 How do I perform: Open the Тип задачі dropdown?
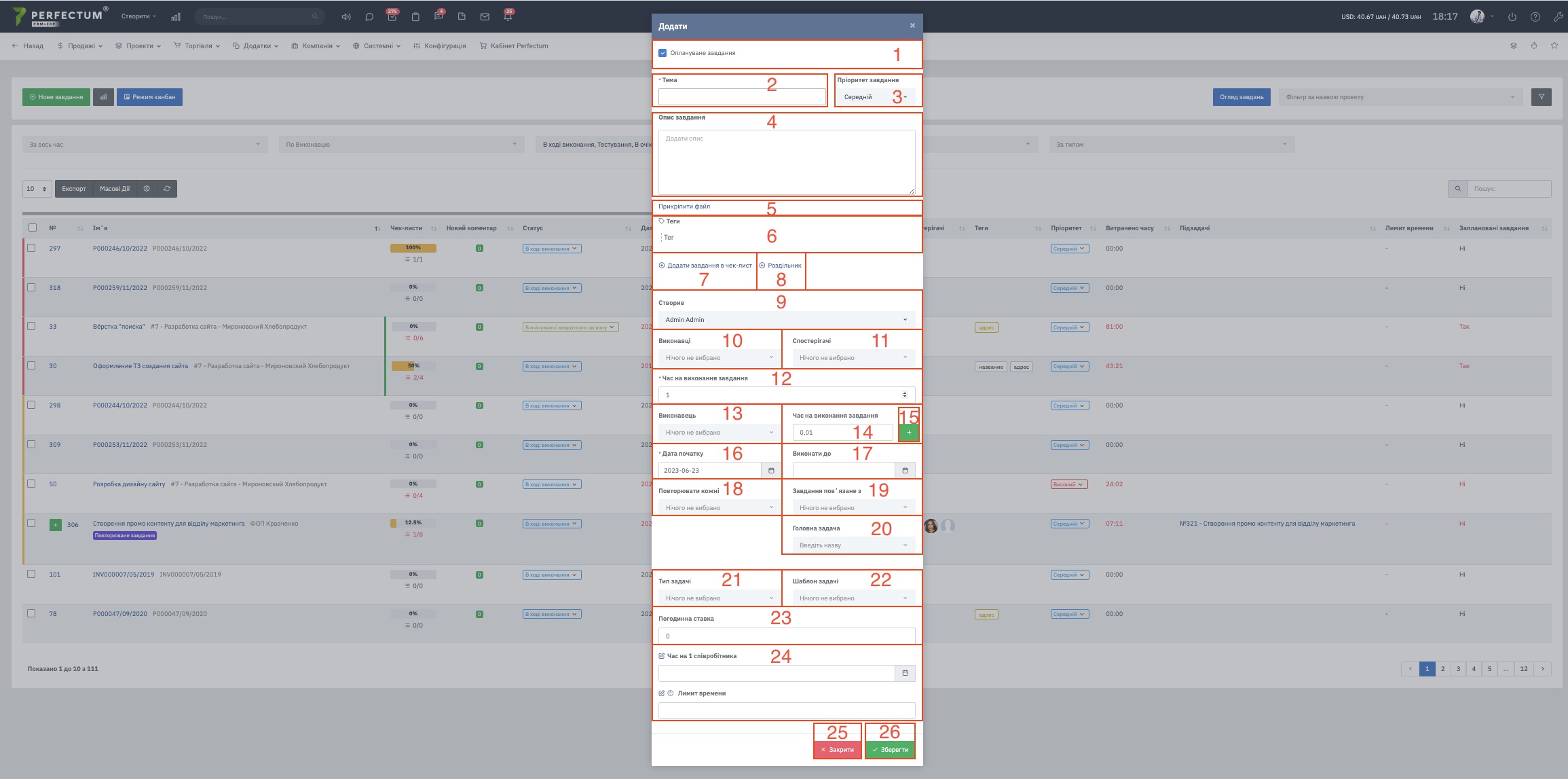pyautogui.click(x=718, y=598)
